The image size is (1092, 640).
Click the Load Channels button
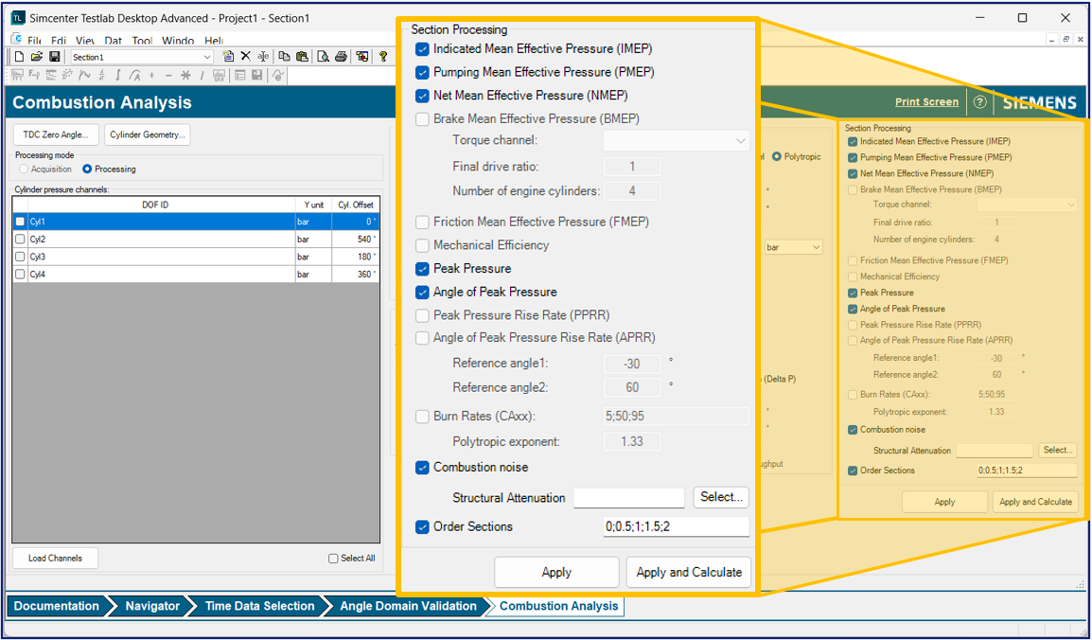pyautogui.click(x=55, y=558)
